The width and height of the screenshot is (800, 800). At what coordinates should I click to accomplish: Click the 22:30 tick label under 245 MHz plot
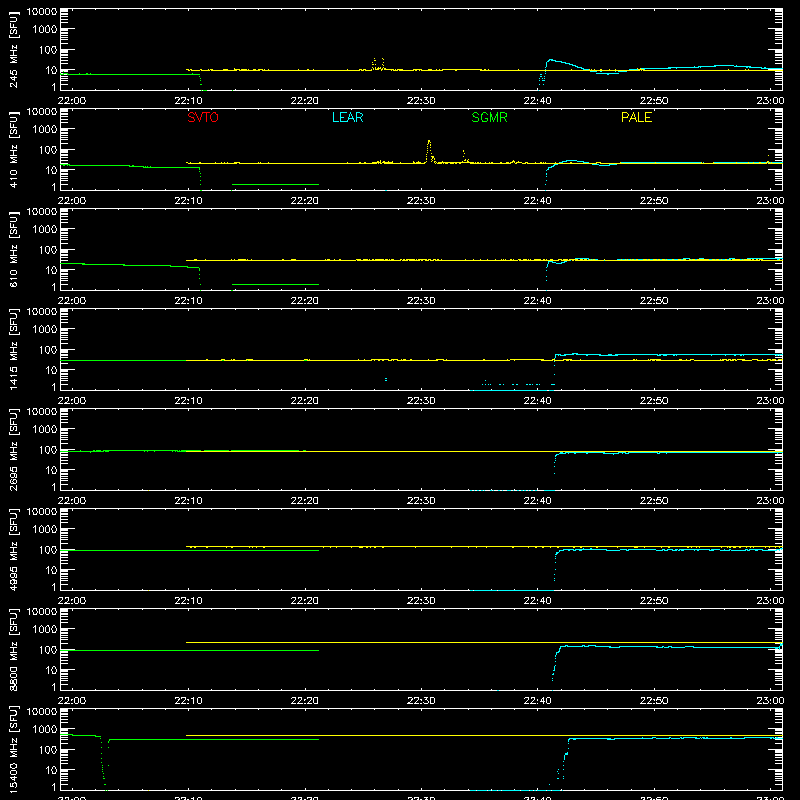tap(421, 101)
